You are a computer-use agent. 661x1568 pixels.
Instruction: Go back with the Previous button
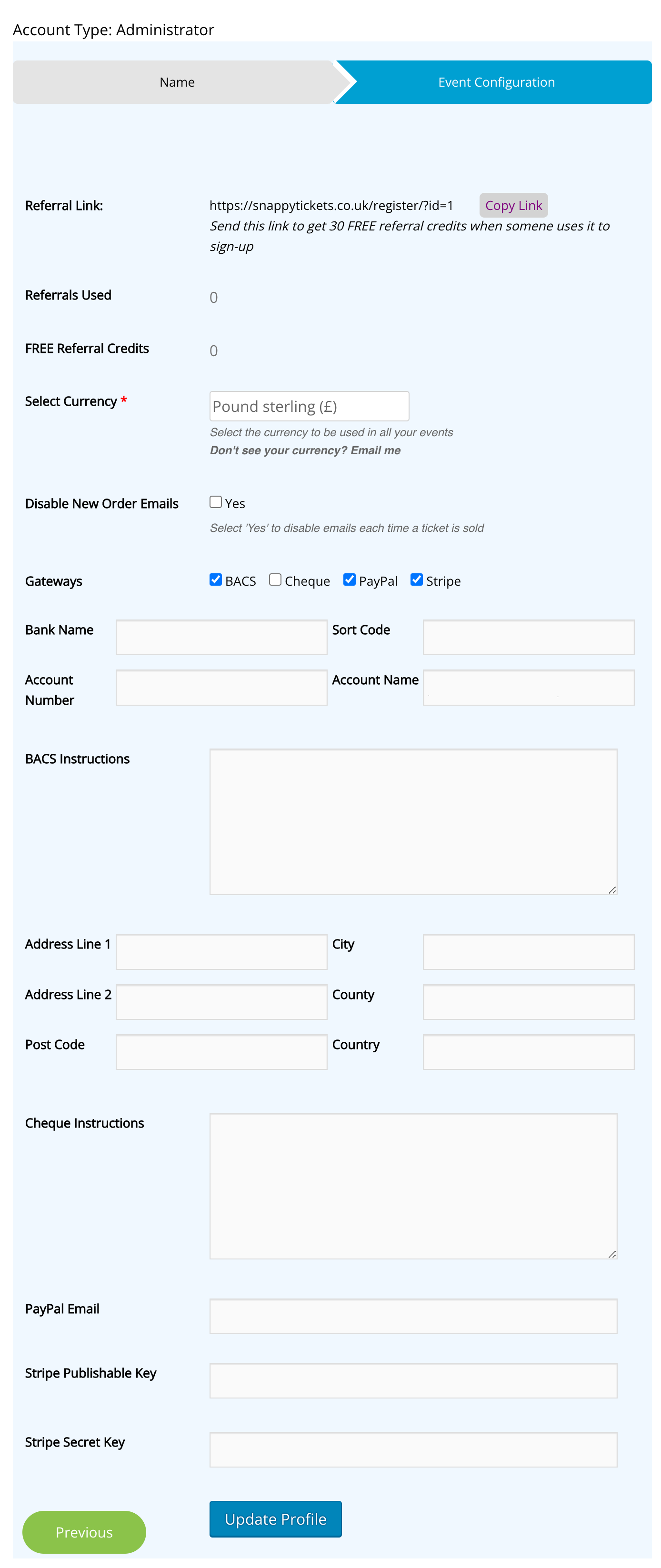pos(84,1531)
